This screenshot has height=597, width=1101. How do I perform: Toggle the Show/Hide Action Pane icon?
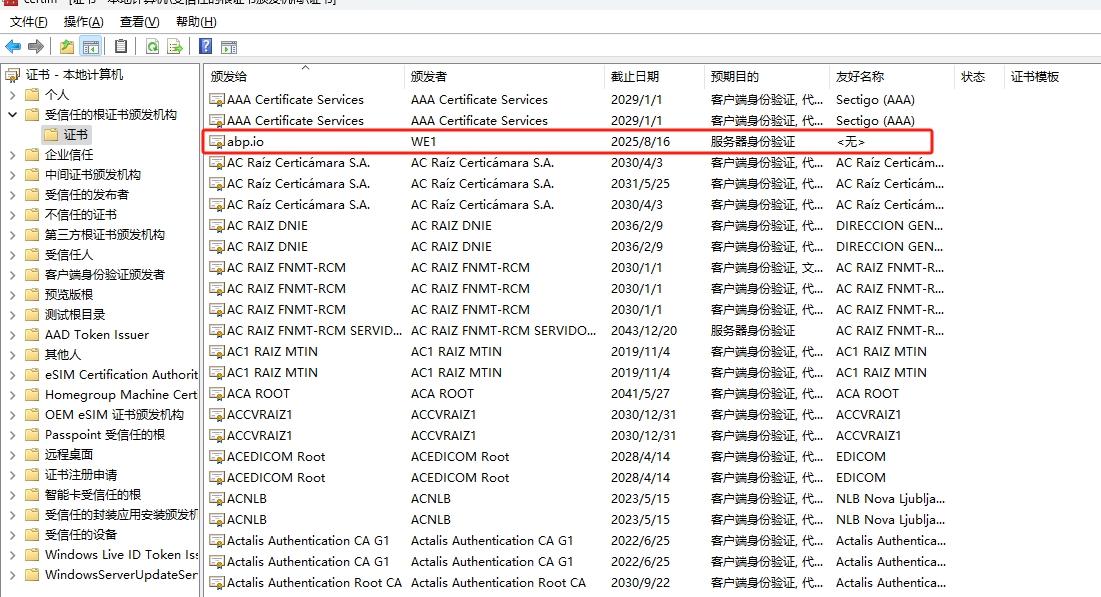click(229, 46)
